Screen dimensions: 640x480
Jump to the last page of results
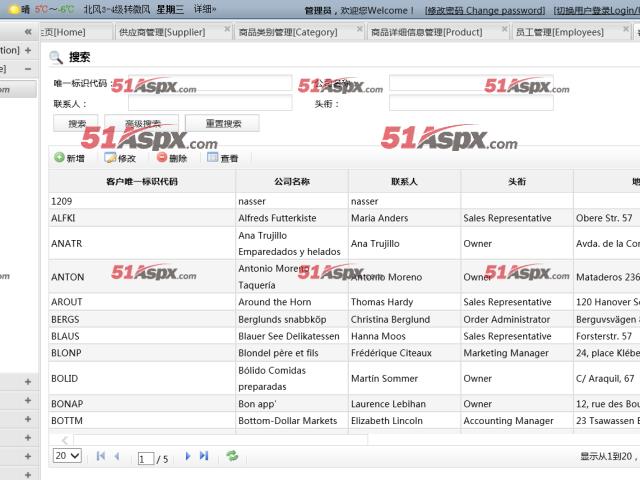(205, 456)
